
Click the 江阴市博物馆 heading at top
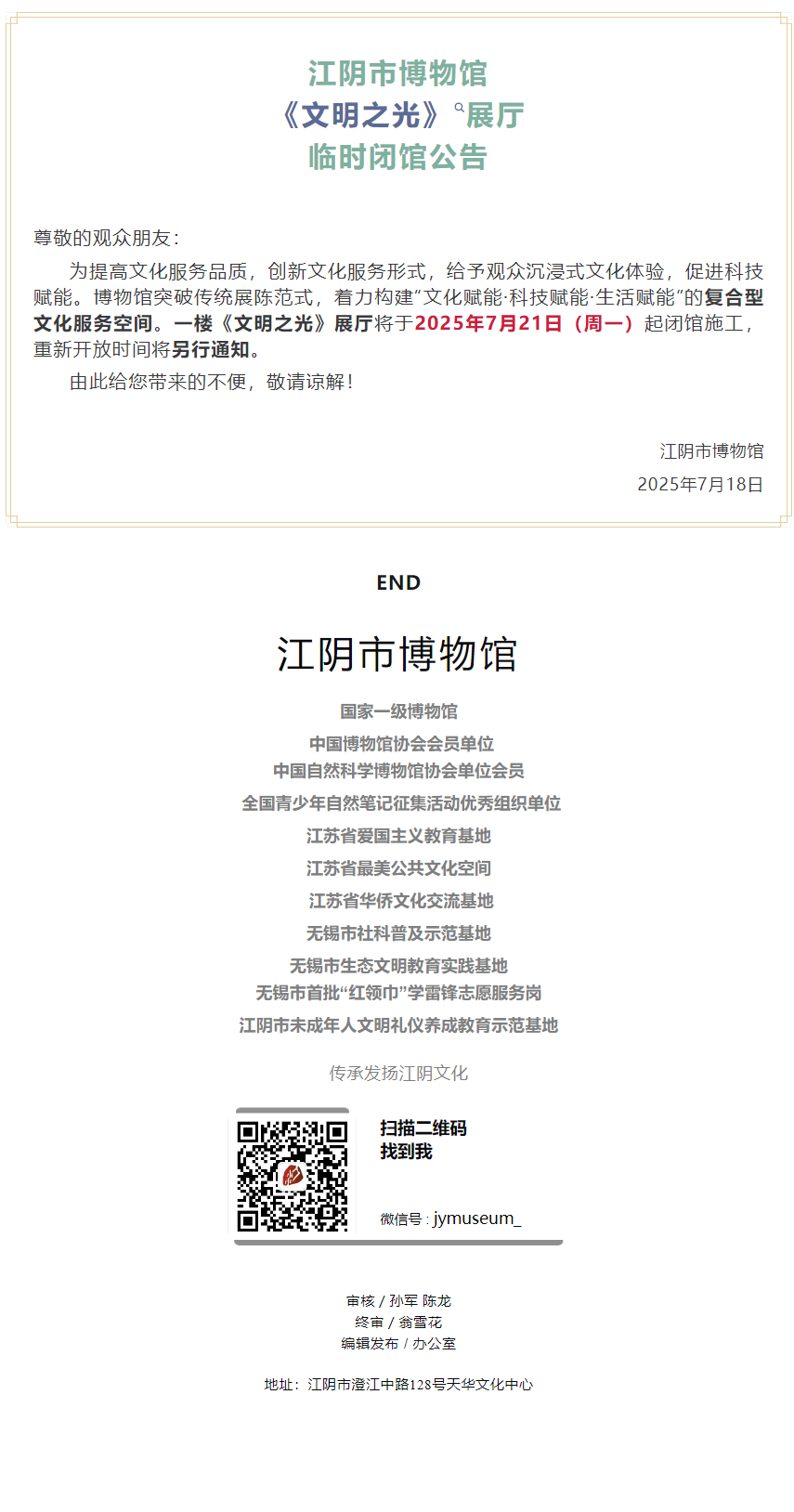pyautogui.click(x=397, y=73)
